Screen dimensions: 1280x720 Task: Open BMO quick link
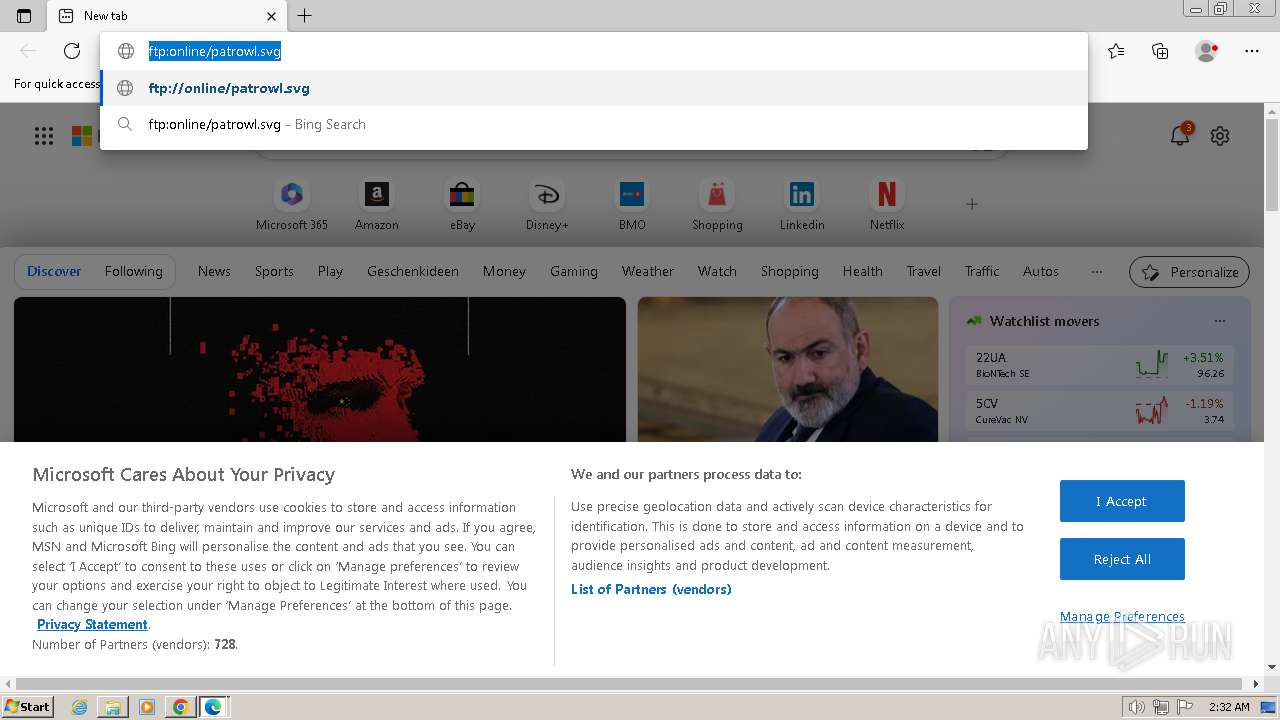pos(632,205)
